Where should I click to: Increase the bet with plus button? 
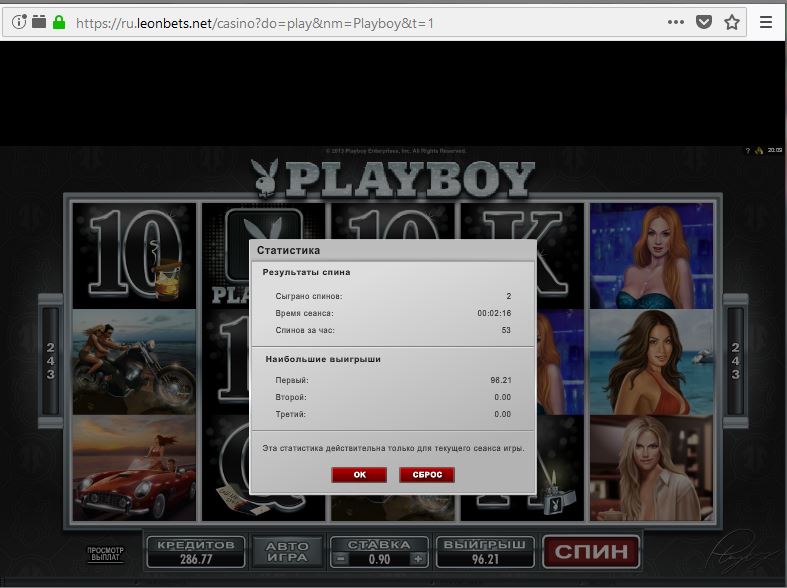[417, 559]
